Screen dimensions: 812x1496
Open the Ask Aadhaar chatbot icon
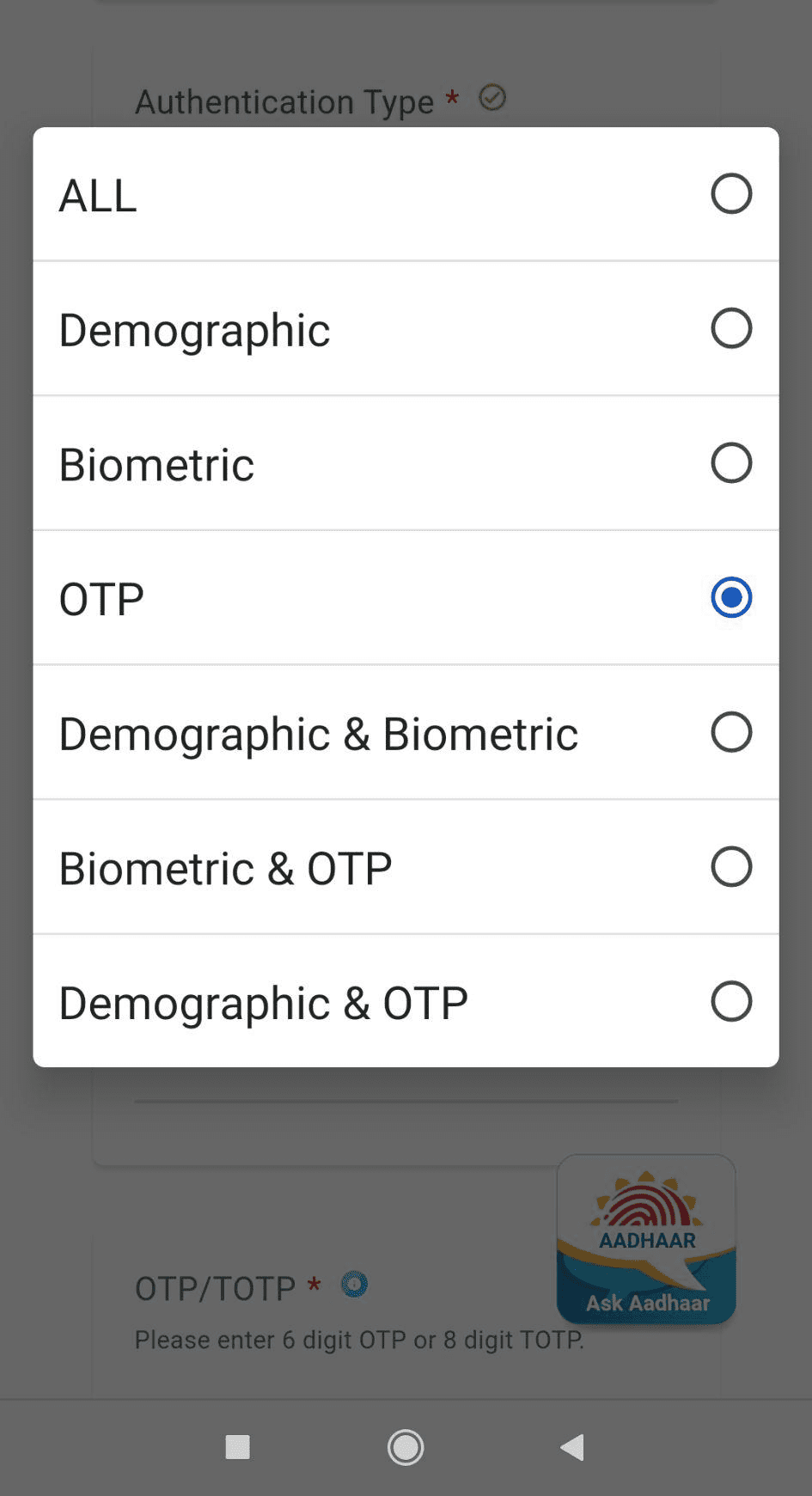646,1239
